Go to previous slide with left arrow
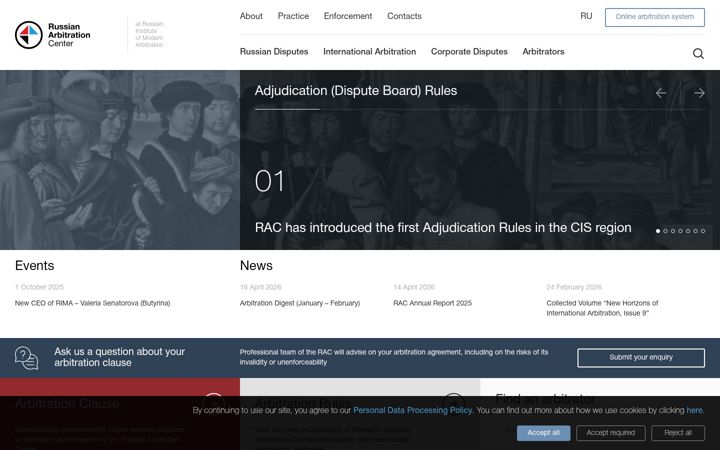Image resolution: width=720 pixels, height=450 pixels. pyautogui.click(x=661, y=93)
